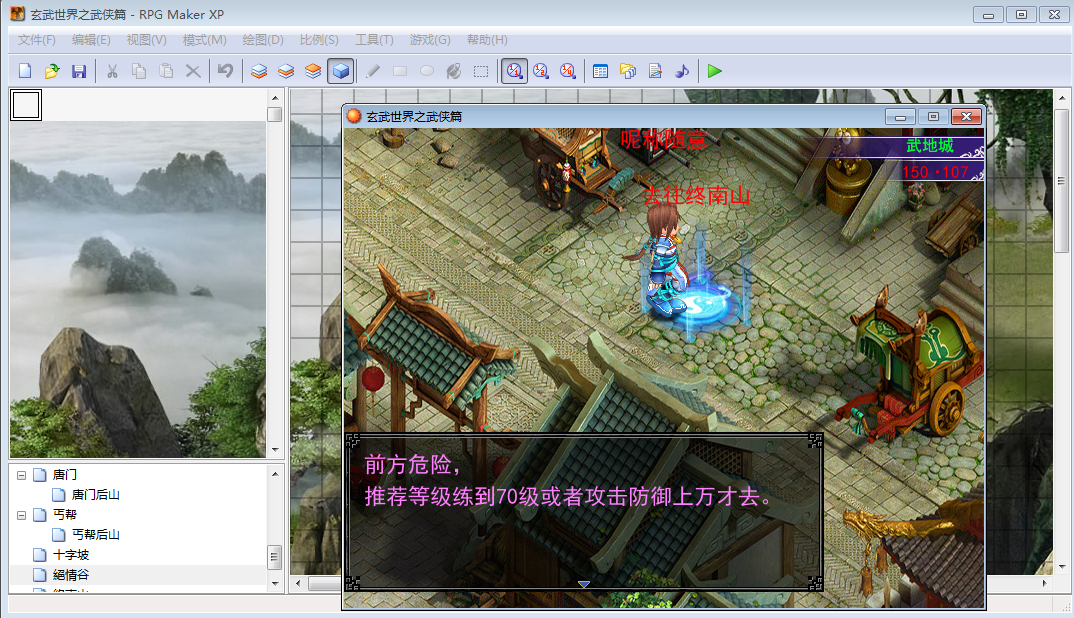The height and width of the screenshot is (618, 1074).
Task: Switch to Layer 1 editing mode
Action: pyautogui.click(x=259, y=71)
